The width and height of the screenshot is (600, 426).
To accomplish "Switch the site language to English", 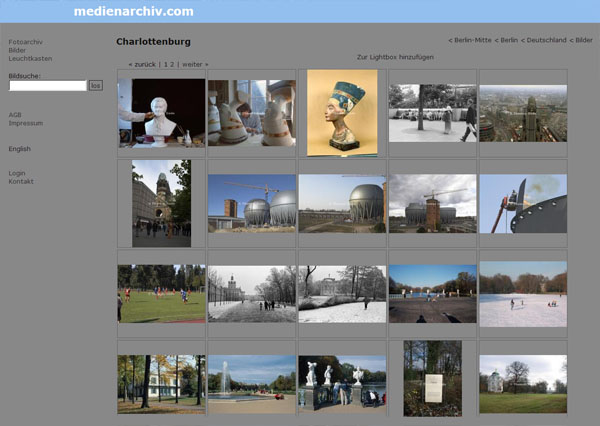I will pos(19,148).
